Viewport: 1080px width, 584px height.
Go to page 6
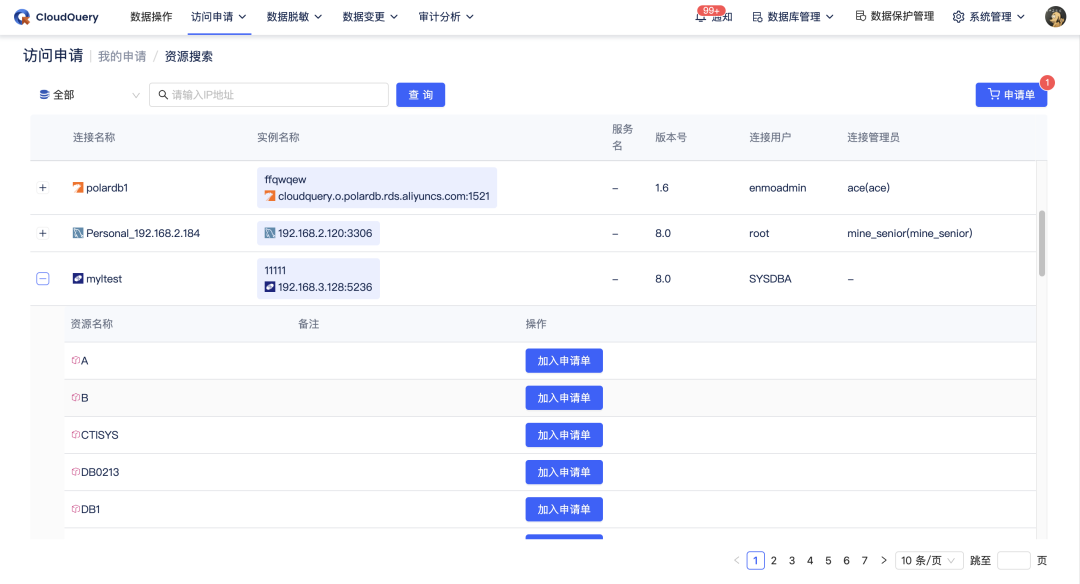847,561
